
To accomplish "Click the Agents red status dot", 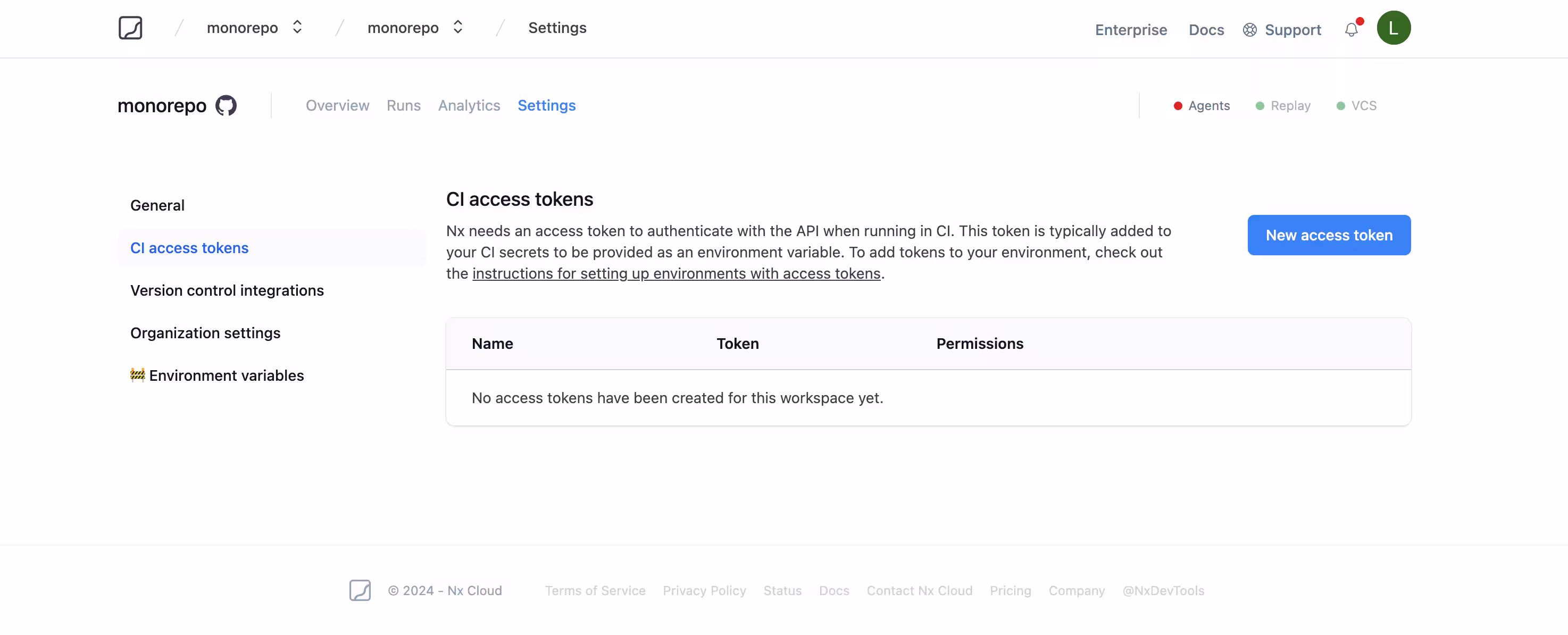I will pyautogui.click(x=1178, y=106).
